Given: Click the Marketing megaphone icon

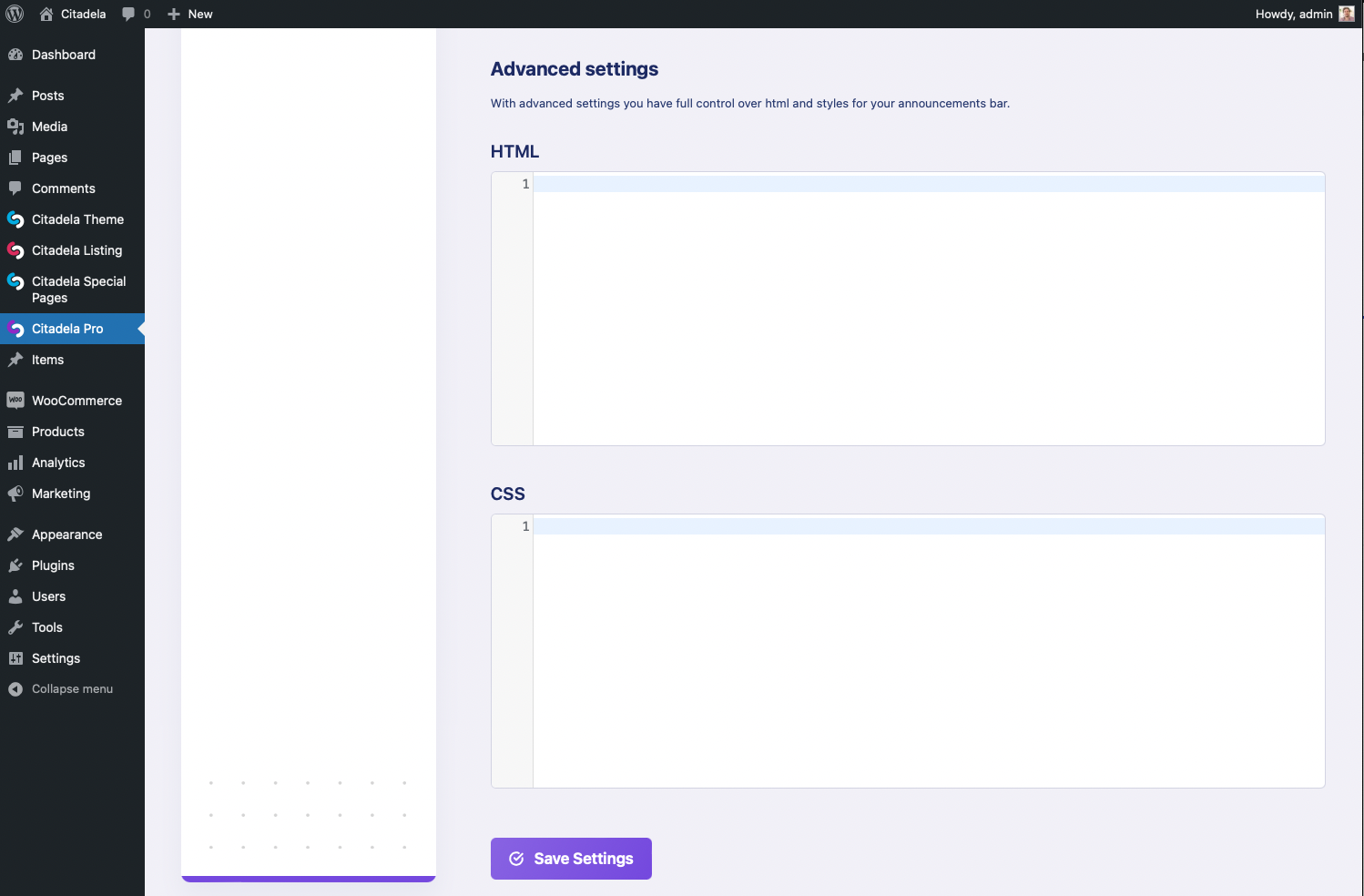Looking at the screenshot, I should 15,494.
